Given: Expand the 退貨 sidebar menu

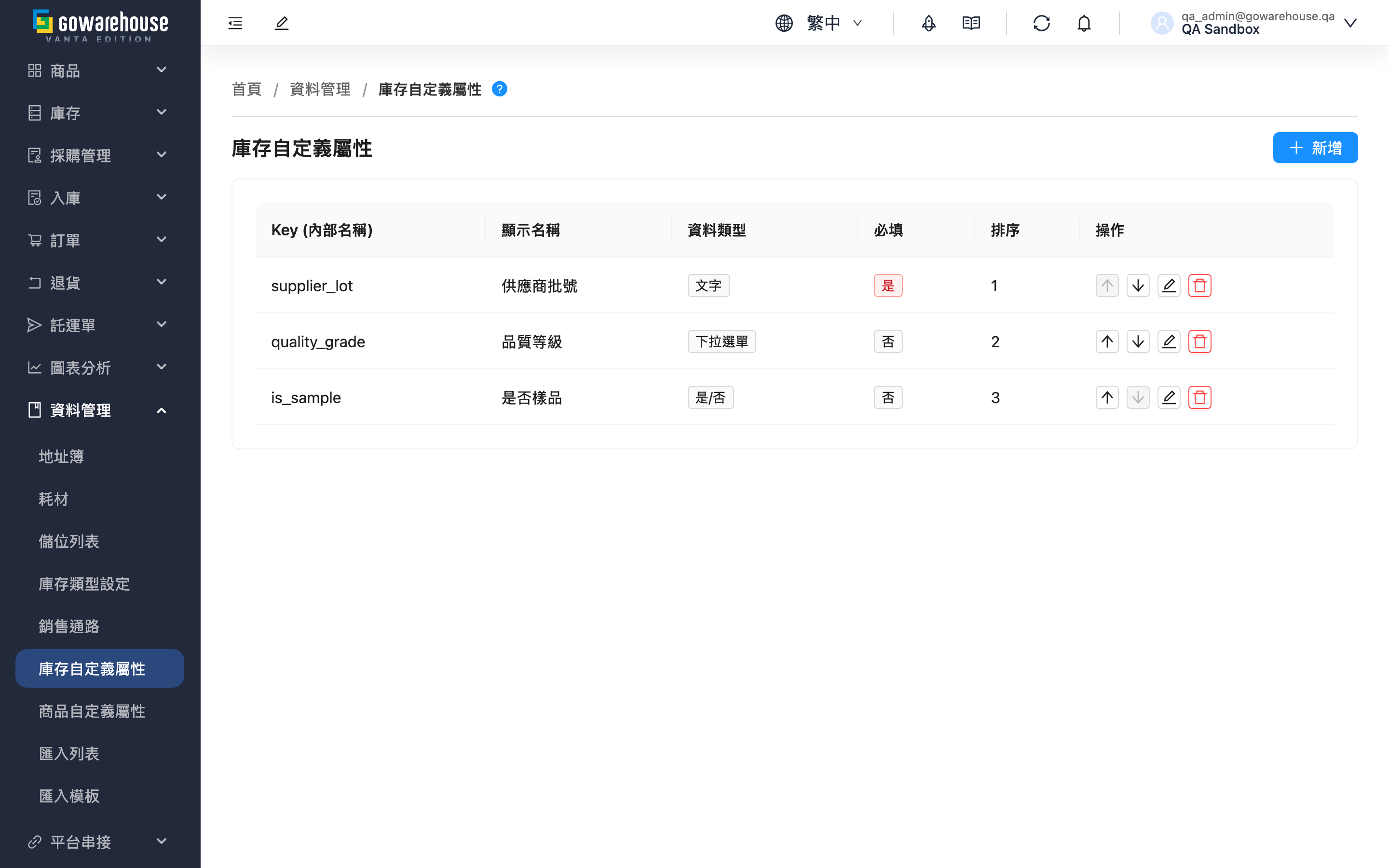Looking at the screenshot, I should tap(100, 283).
